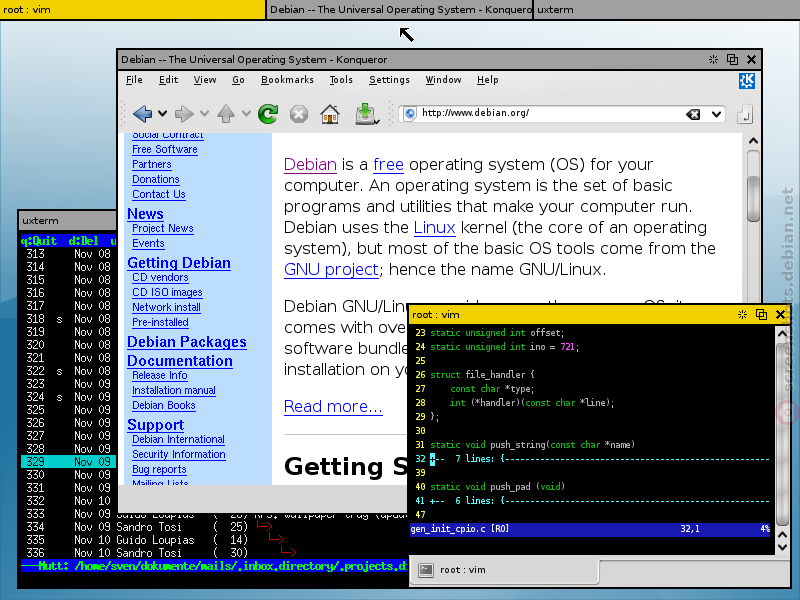Image resolution: width=800 pixels, height=600 pixels.
Task: Open the Settings menu
Action: point(389,80)
